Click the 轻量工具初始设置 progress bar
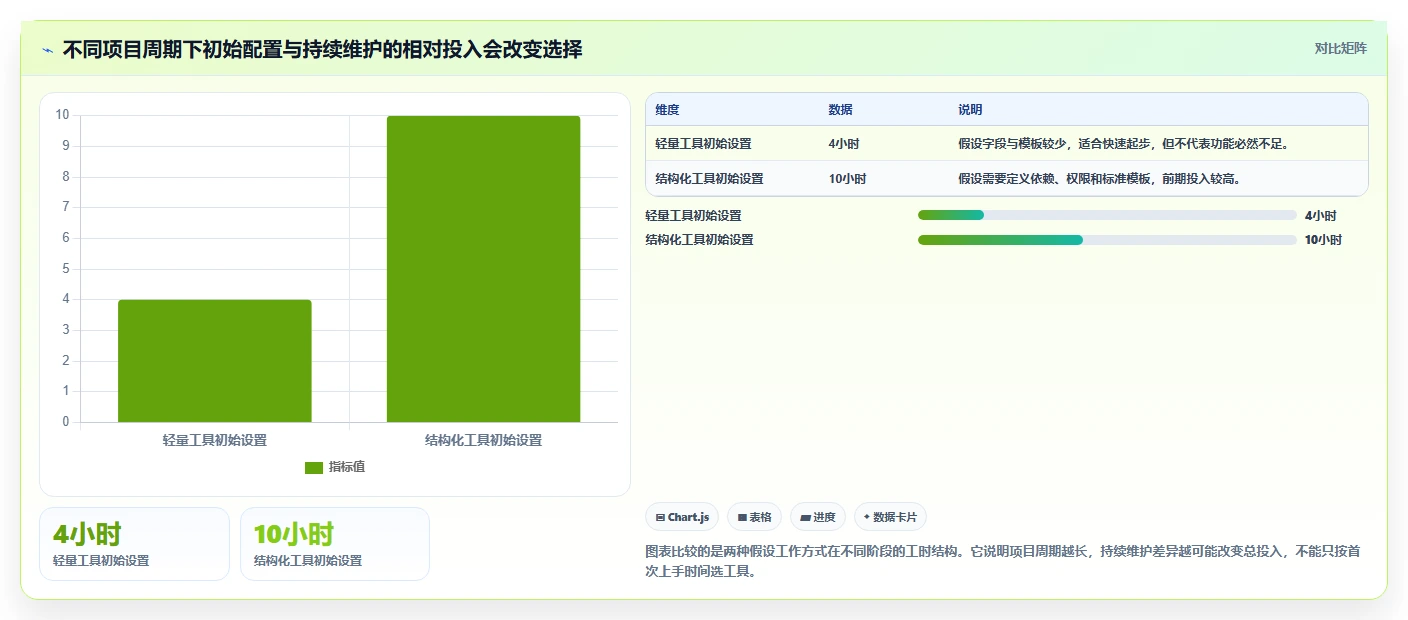The width and height of the screenshot is (1408, 620). point(1107,215)
